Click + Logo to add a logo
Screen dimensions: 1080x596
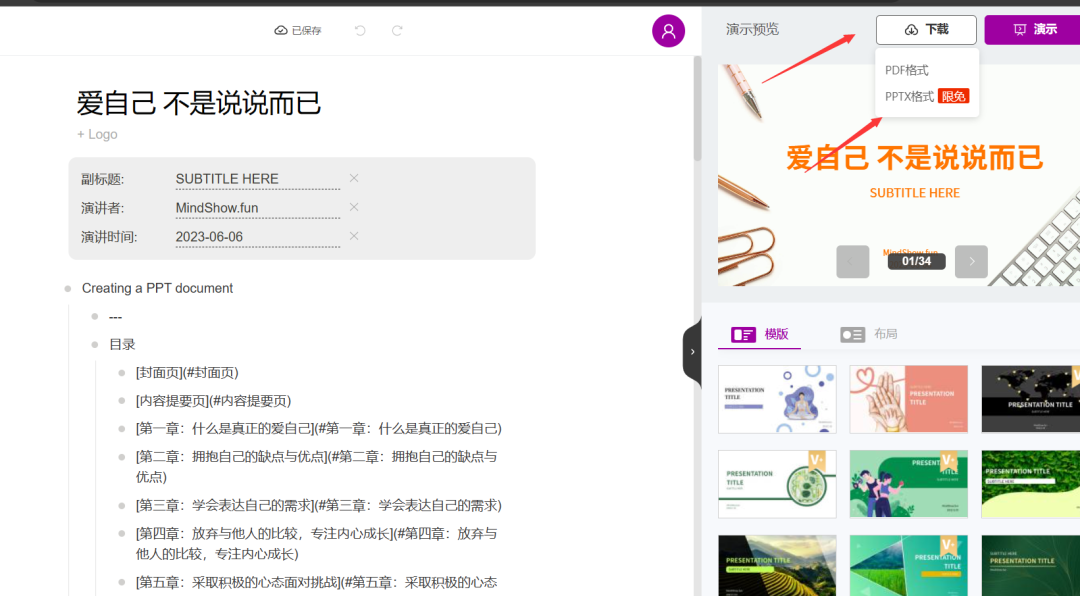(97, 133)
